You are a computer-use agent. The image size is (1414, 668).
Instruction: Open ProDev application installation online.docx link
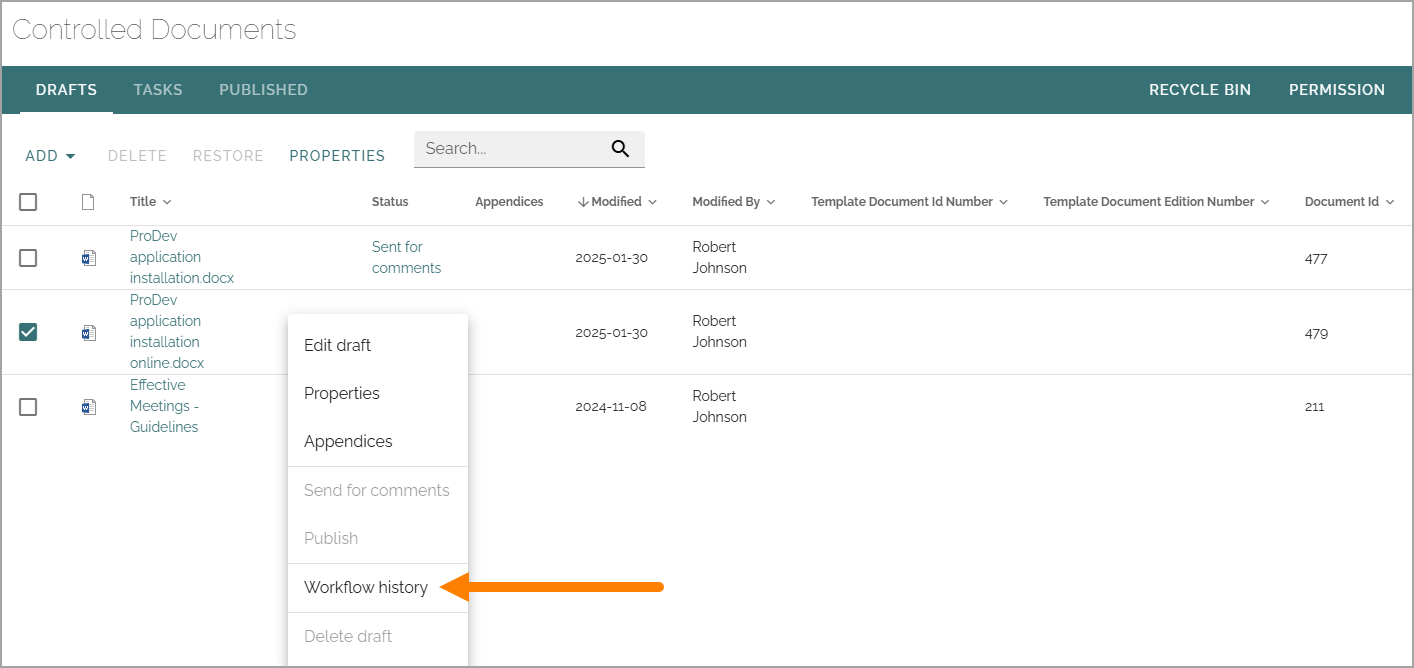pyautogui.click(x=167, y=331)
